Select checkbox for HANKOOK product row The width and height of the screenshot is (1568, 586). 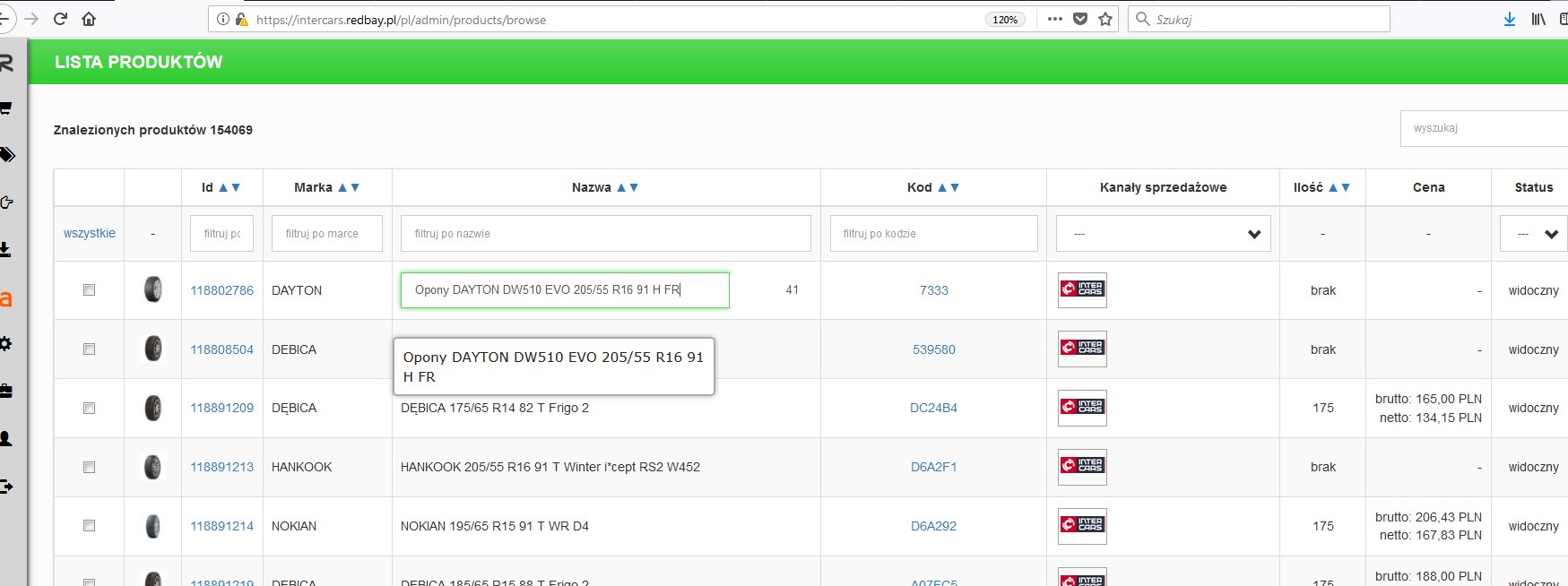(x=89, y=467)
